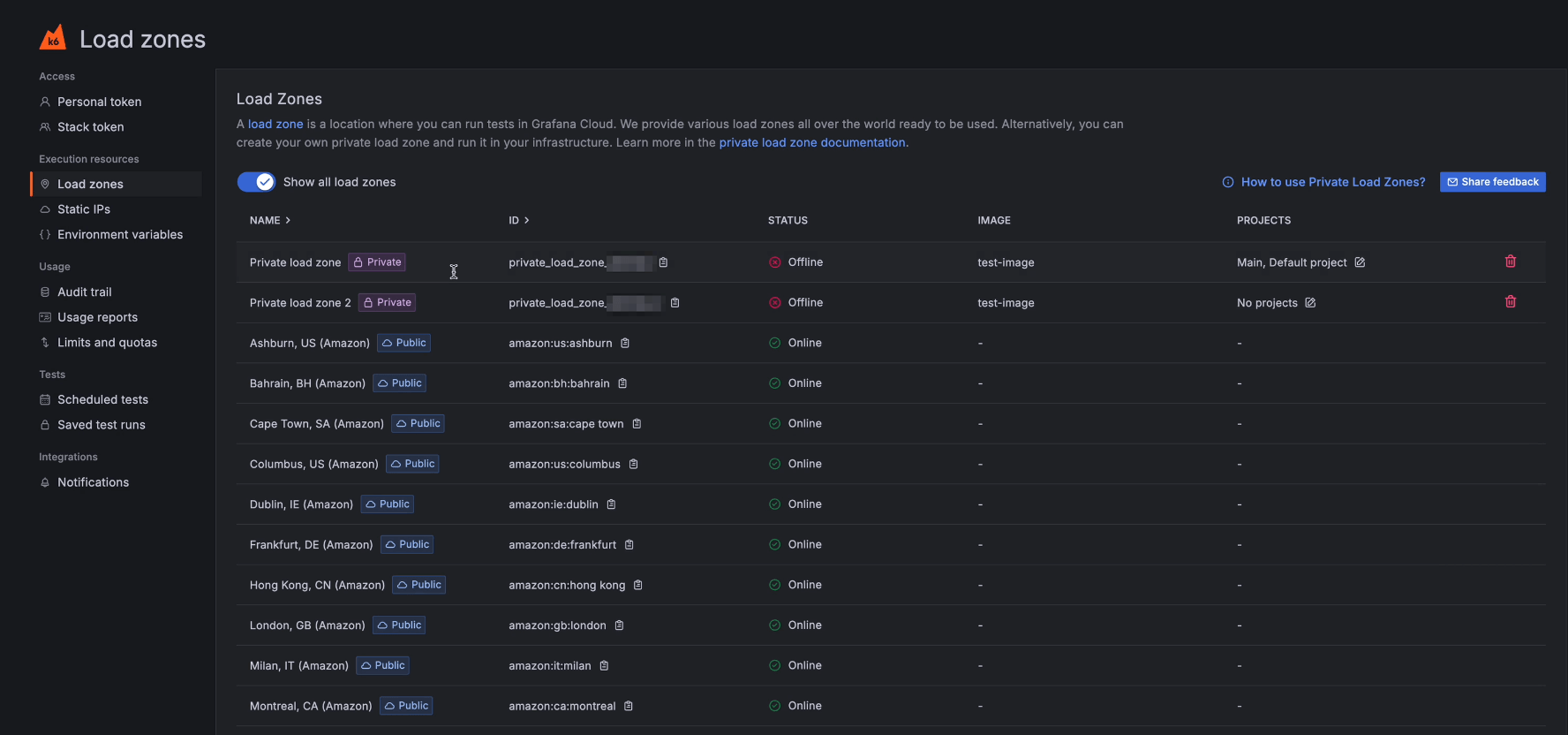The image size is (1568, 735).
Task: Sort by the NAME column chevron
Action: (x=288, y=221)
